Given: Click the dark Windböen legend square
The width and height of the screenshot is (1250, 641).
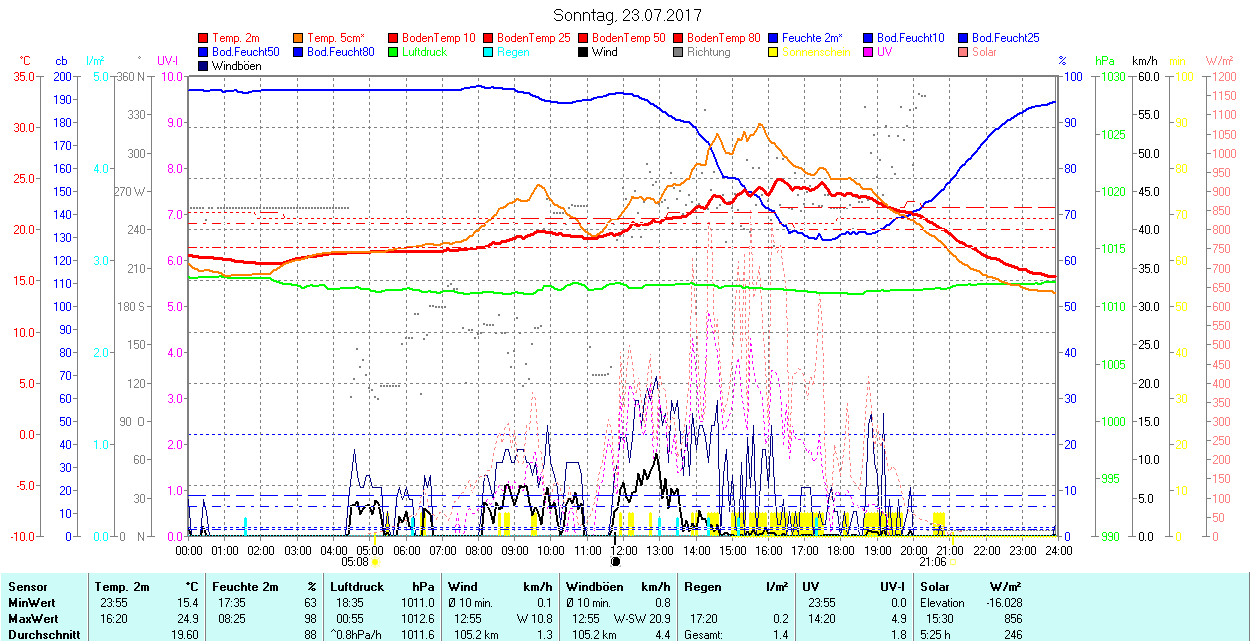Looking at the screenshot, I should 204,66.
